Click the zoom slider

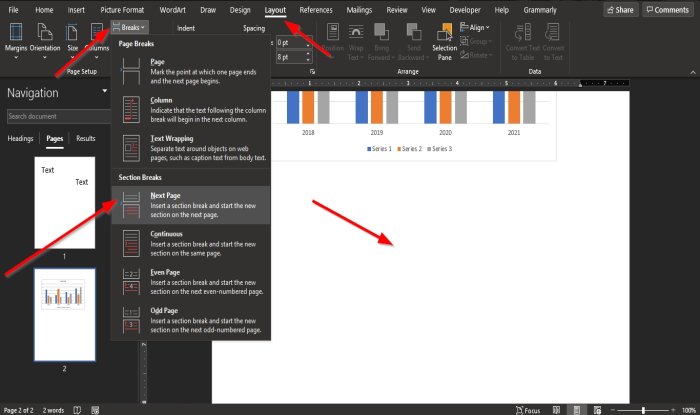(x=643, y=410)
